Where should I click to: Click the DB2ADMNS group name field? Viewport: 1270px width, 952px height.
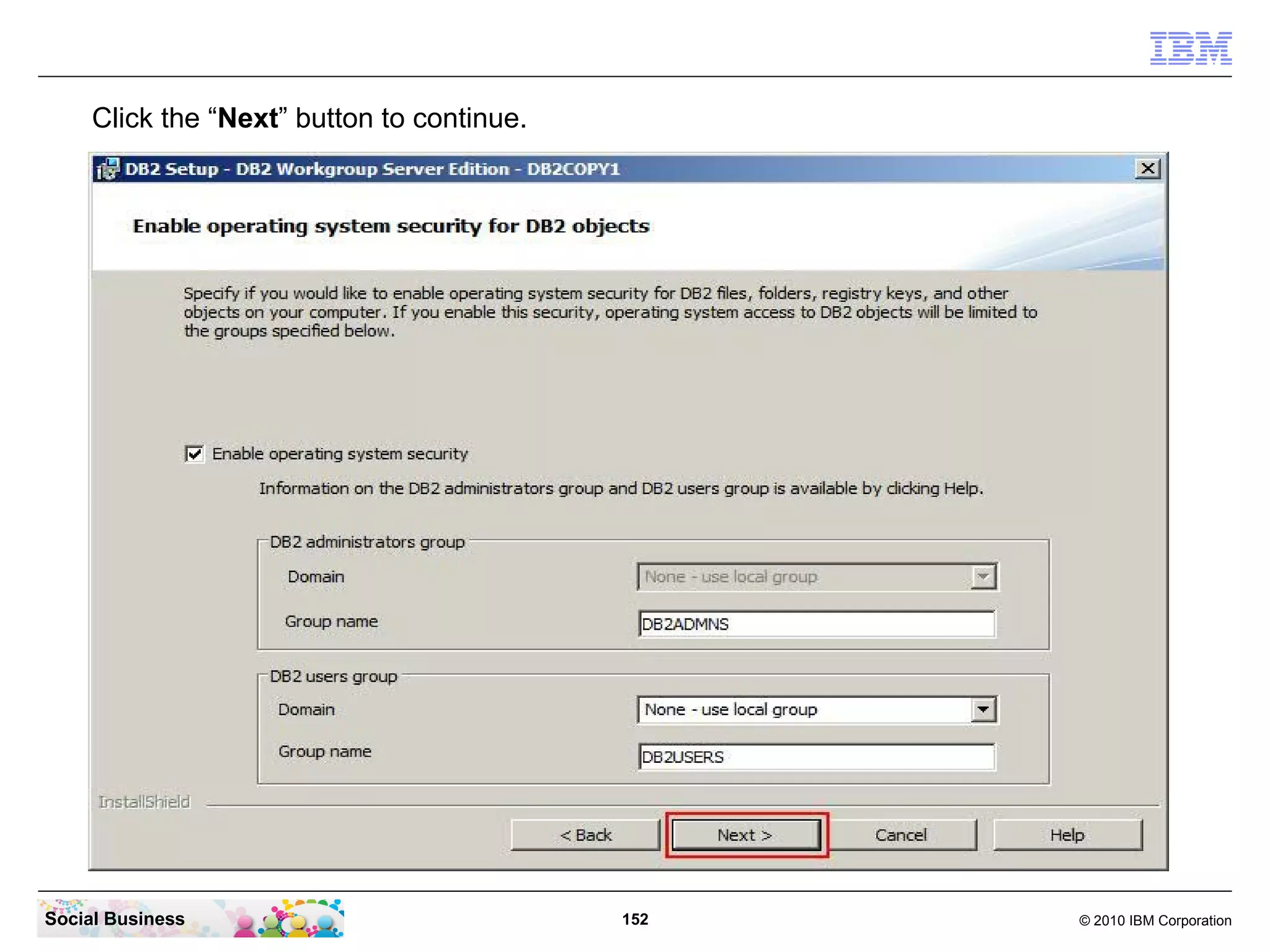(817, 624)
